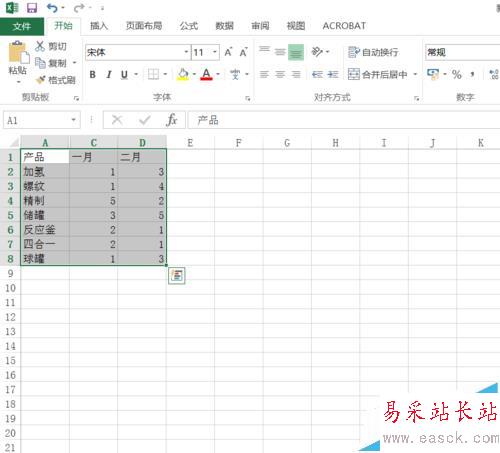Open the borders dropdown arrow
The height and width of the screenshot is (453, 500).
point(165,74)
